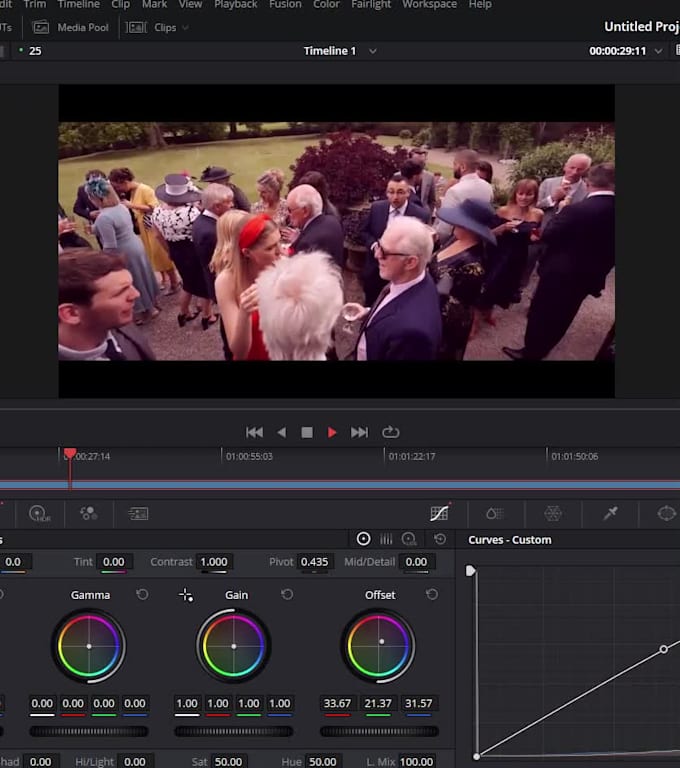
Task: Stop playback
Action: tap(307, 432)
